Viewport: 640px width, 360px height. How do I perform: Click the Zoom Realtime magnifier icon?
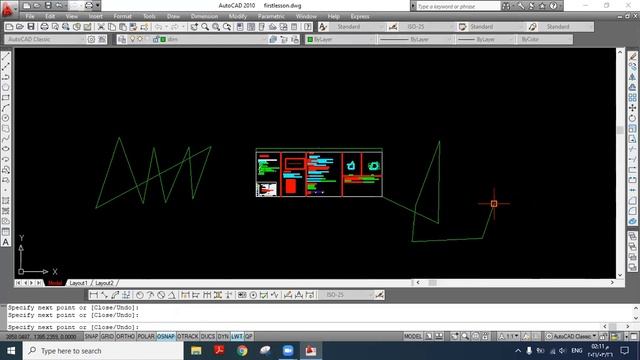pyautogui.click(x=205, y=27)
